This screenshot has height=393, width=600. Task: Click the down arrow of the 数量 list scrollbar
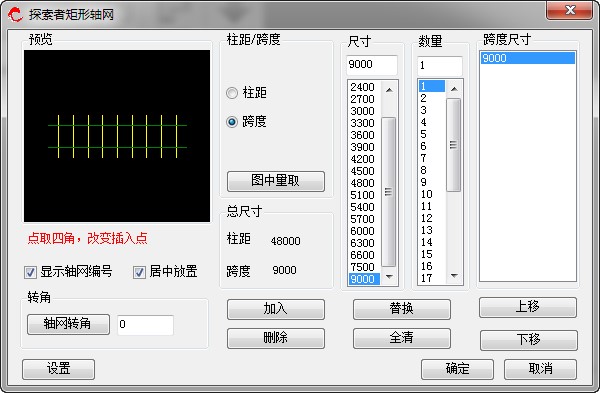coord(454,276)
